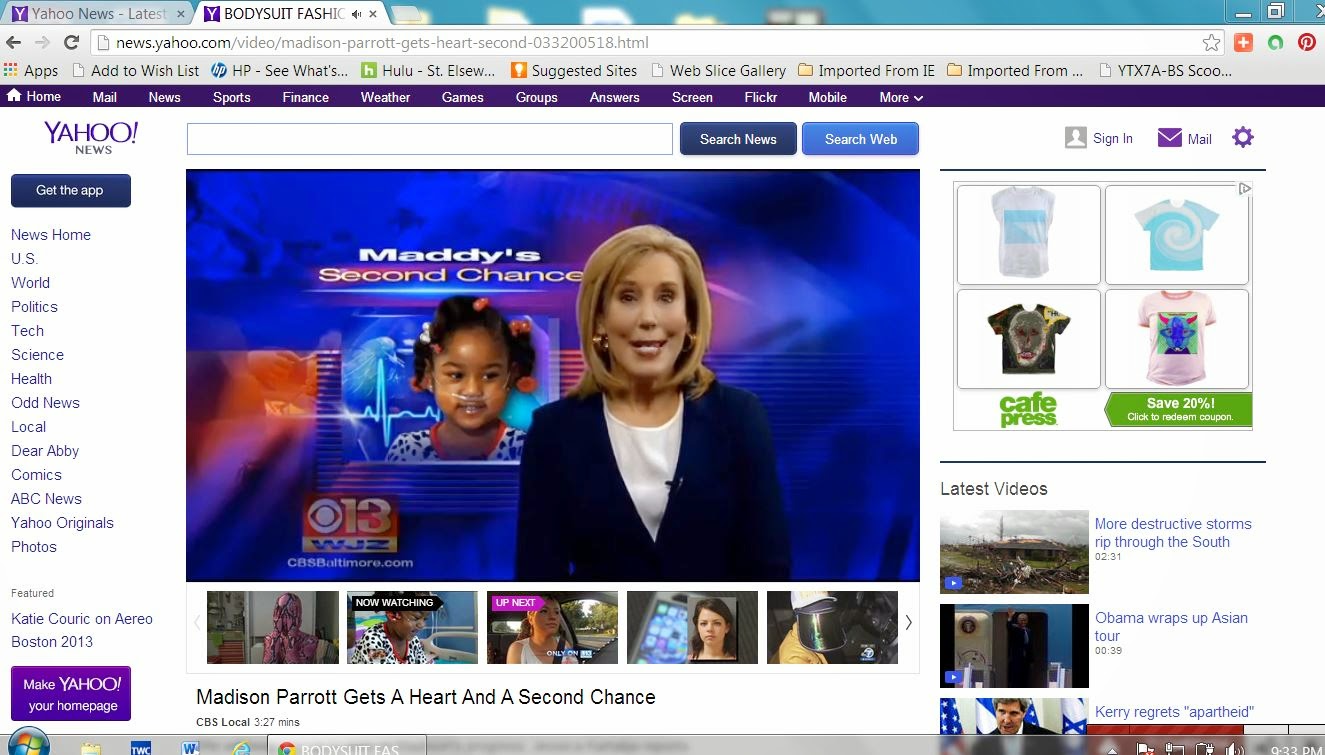Focus the news search input field
1325x755 pixels.
click(430, 139)
